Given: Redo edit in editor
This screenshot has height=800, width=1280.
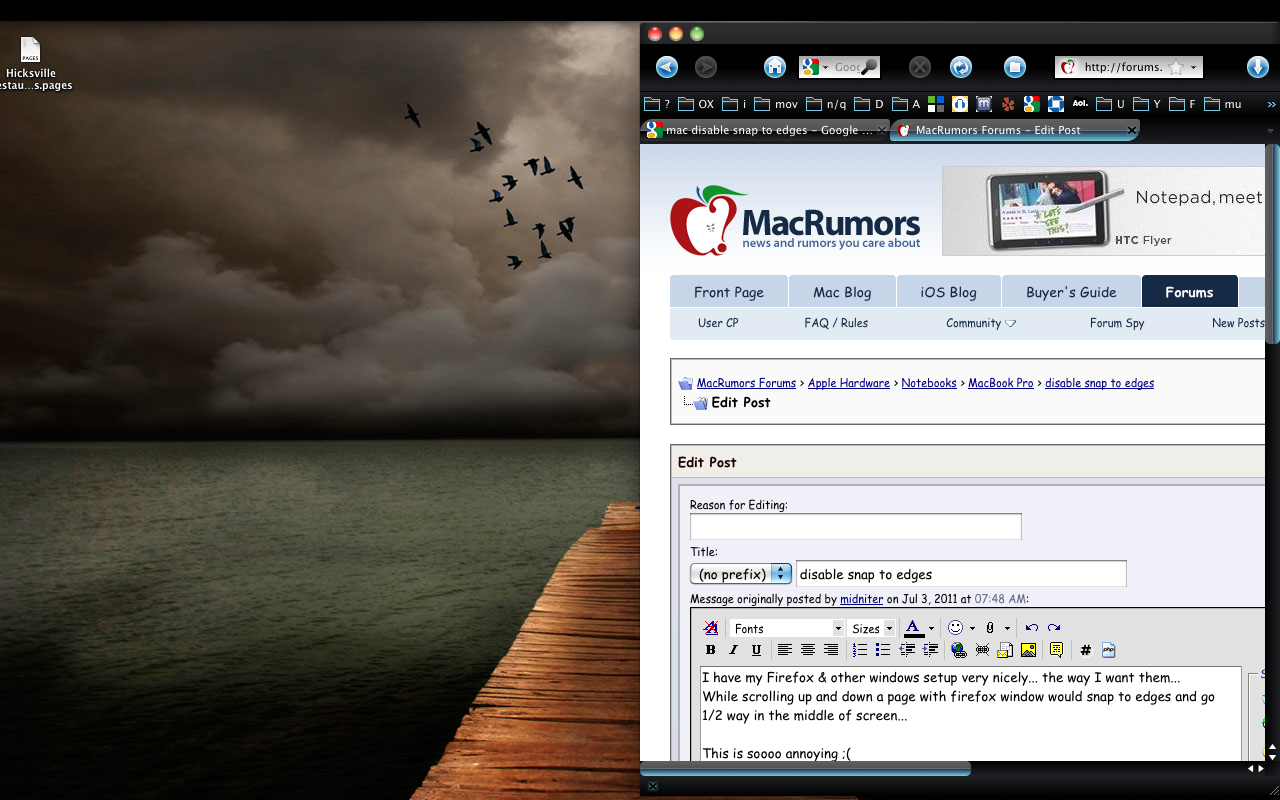Looking at the screenshot, I should click(x=1054, y=628).
